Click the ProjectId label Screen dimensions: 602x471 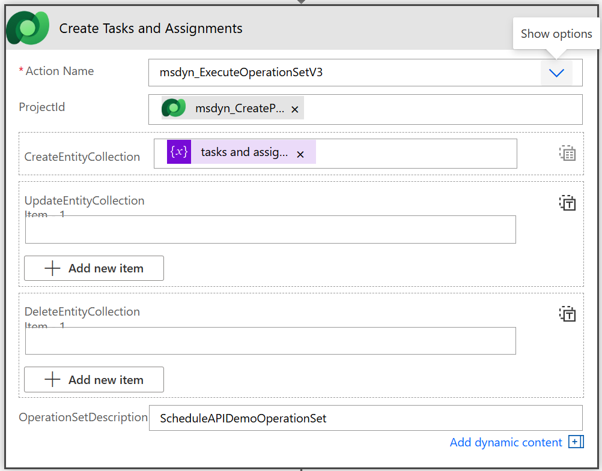click(x=42, y=107)
